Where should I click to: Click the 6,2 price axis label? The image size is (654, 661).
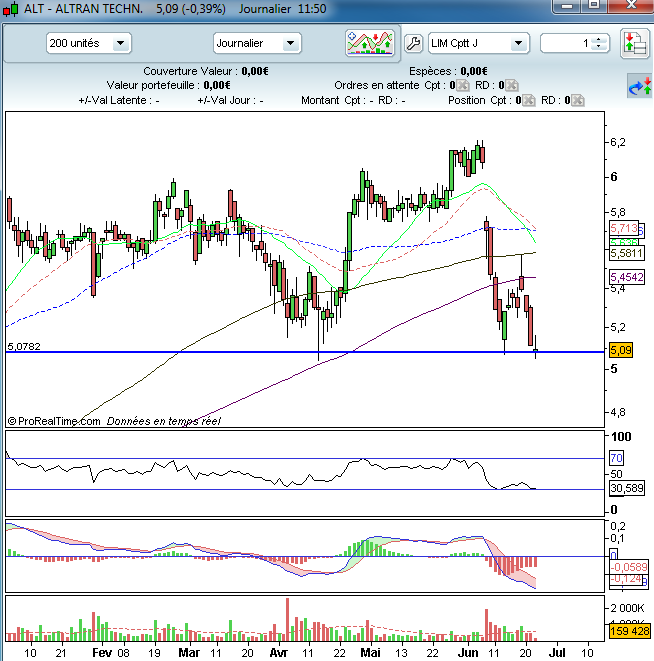[618, 142]
